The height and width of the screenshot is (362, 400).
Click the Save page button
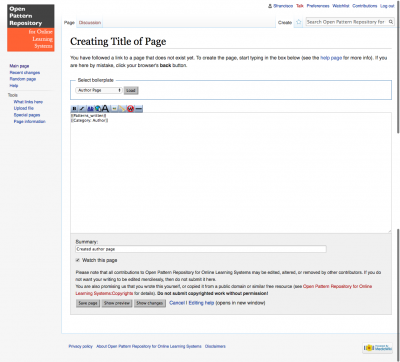pyautogui.click(x=88, y=303)
